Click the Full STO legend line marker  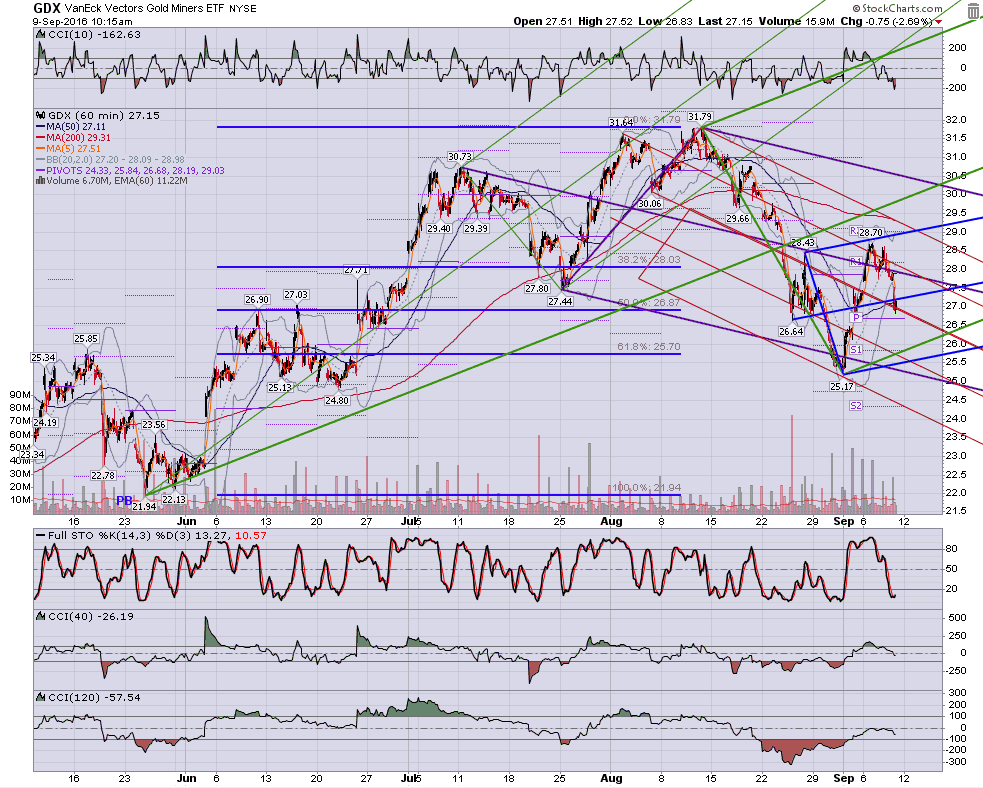40,536
